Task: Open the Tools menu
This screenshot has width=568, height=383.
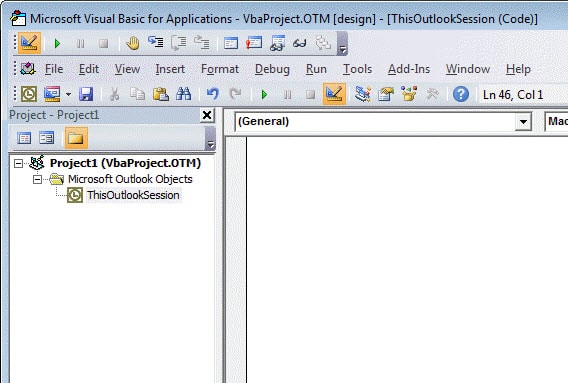Action: [x=358, y=69]
